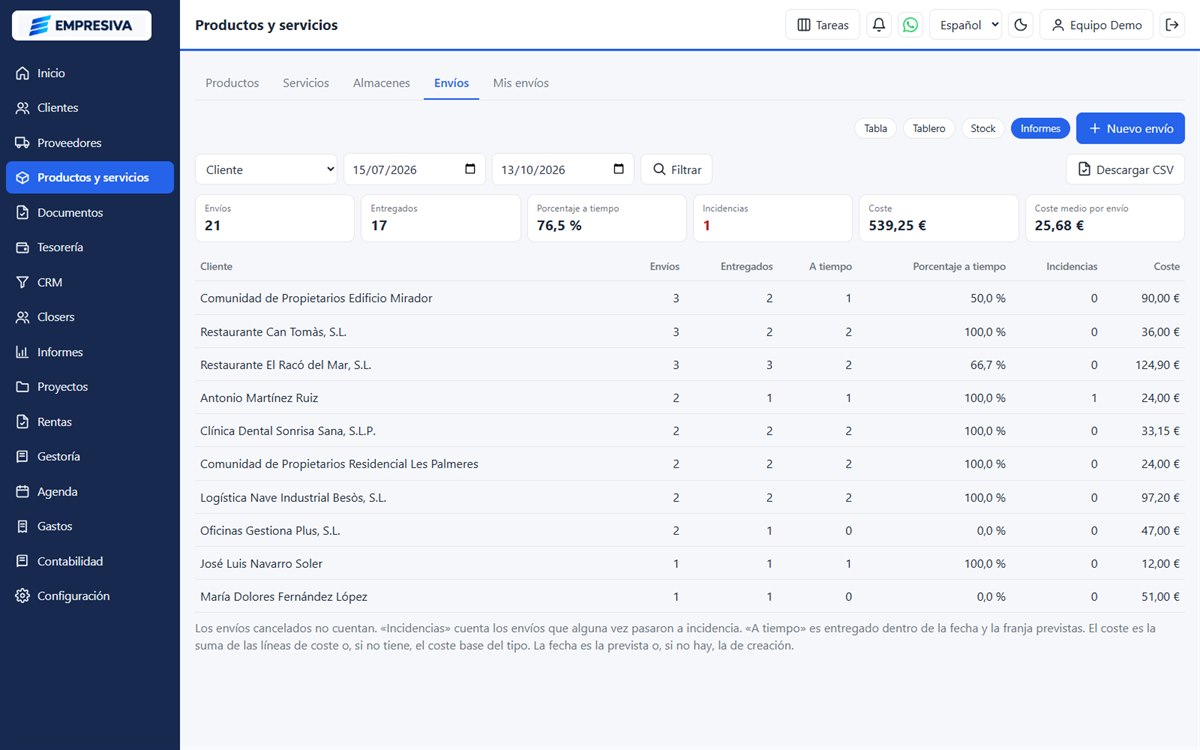This screenshot has width=1200, height=750.
Task: Click the Gestoría sidebar item
Action: [x=90, y=457]
